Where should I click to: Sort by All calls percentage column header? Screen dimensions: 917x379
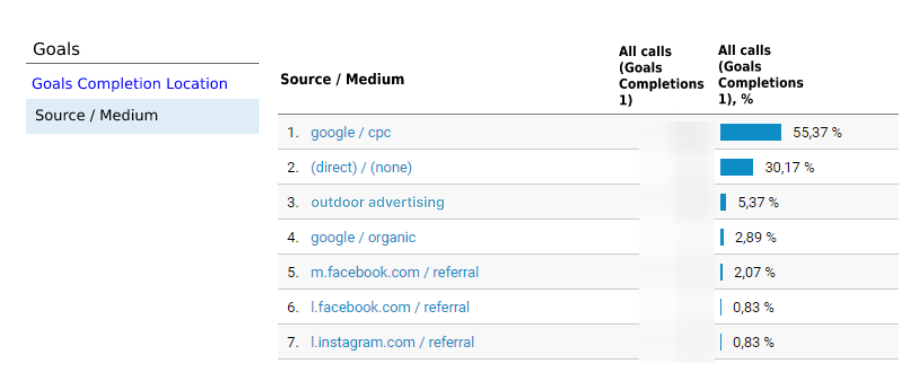pyautogui.click(x=760, y=75)
